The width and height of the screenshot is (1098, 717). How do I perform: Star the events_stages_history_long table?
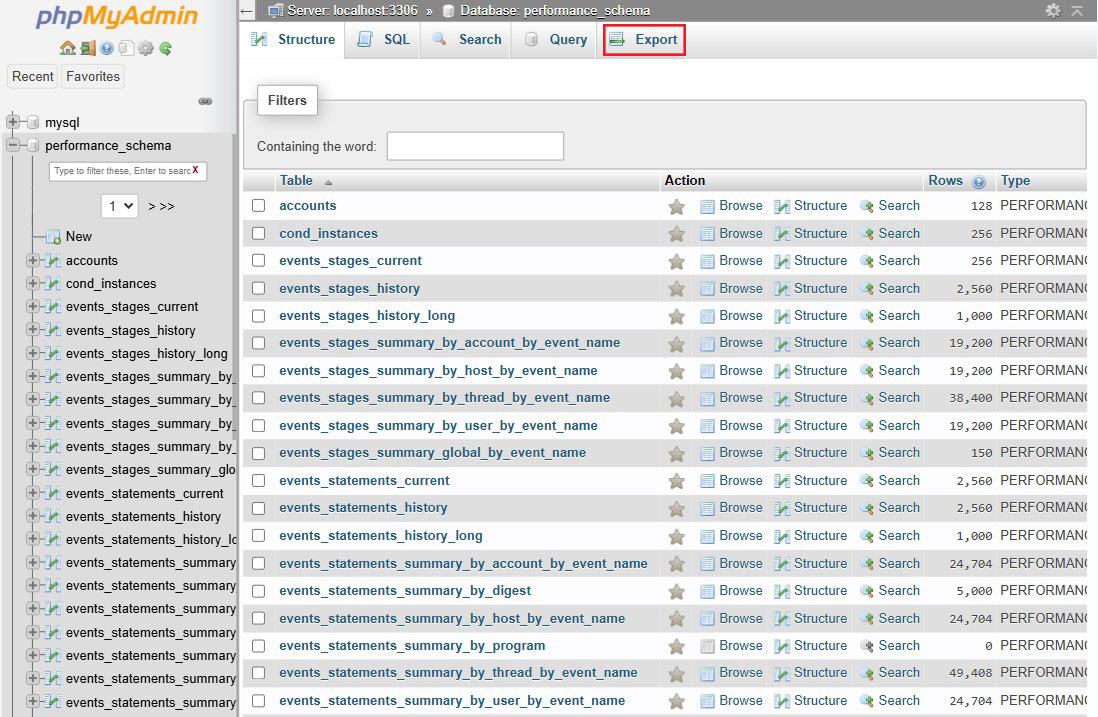click(x=676, y=316)
